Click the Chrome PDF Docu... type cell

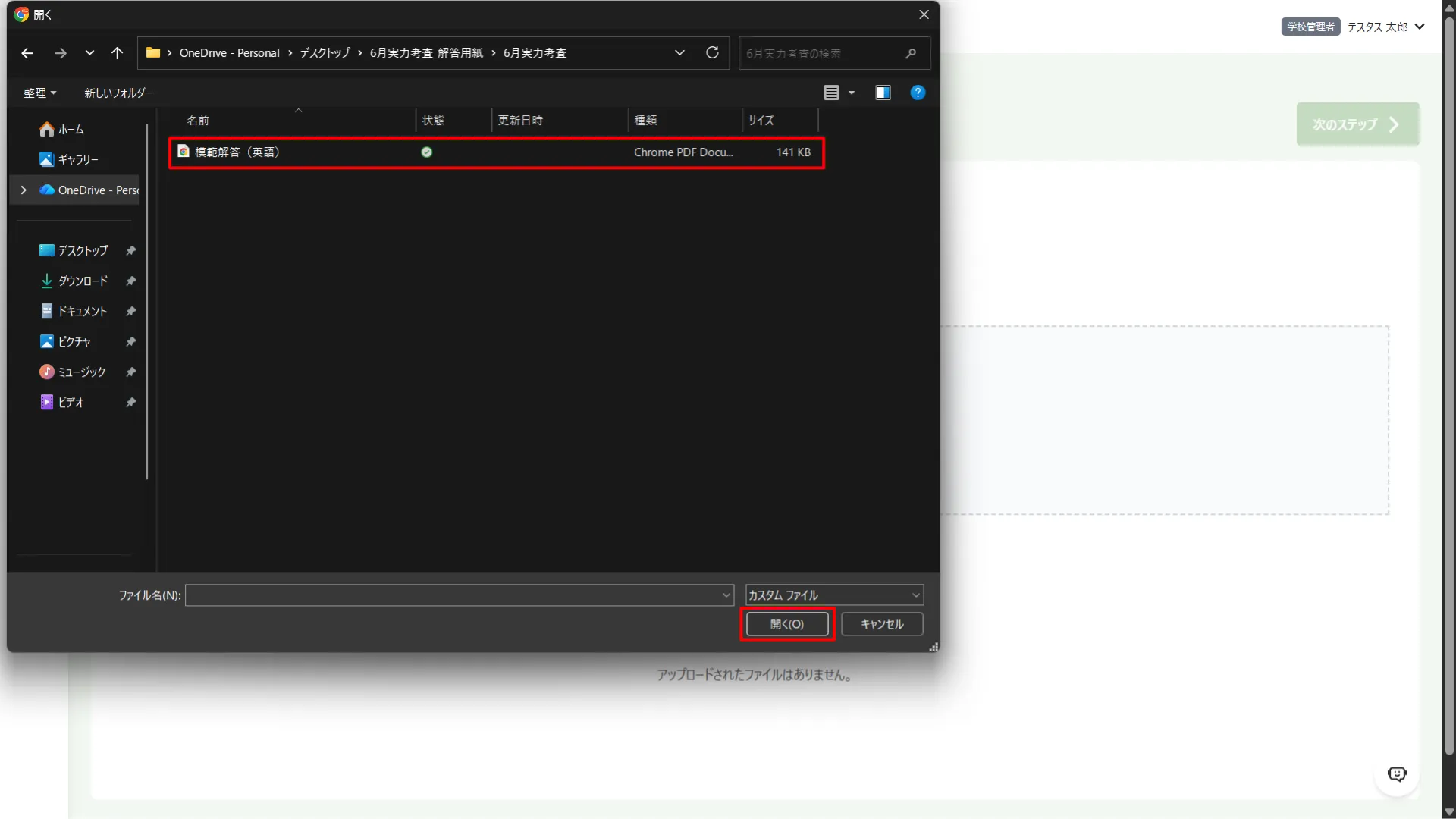683,152
